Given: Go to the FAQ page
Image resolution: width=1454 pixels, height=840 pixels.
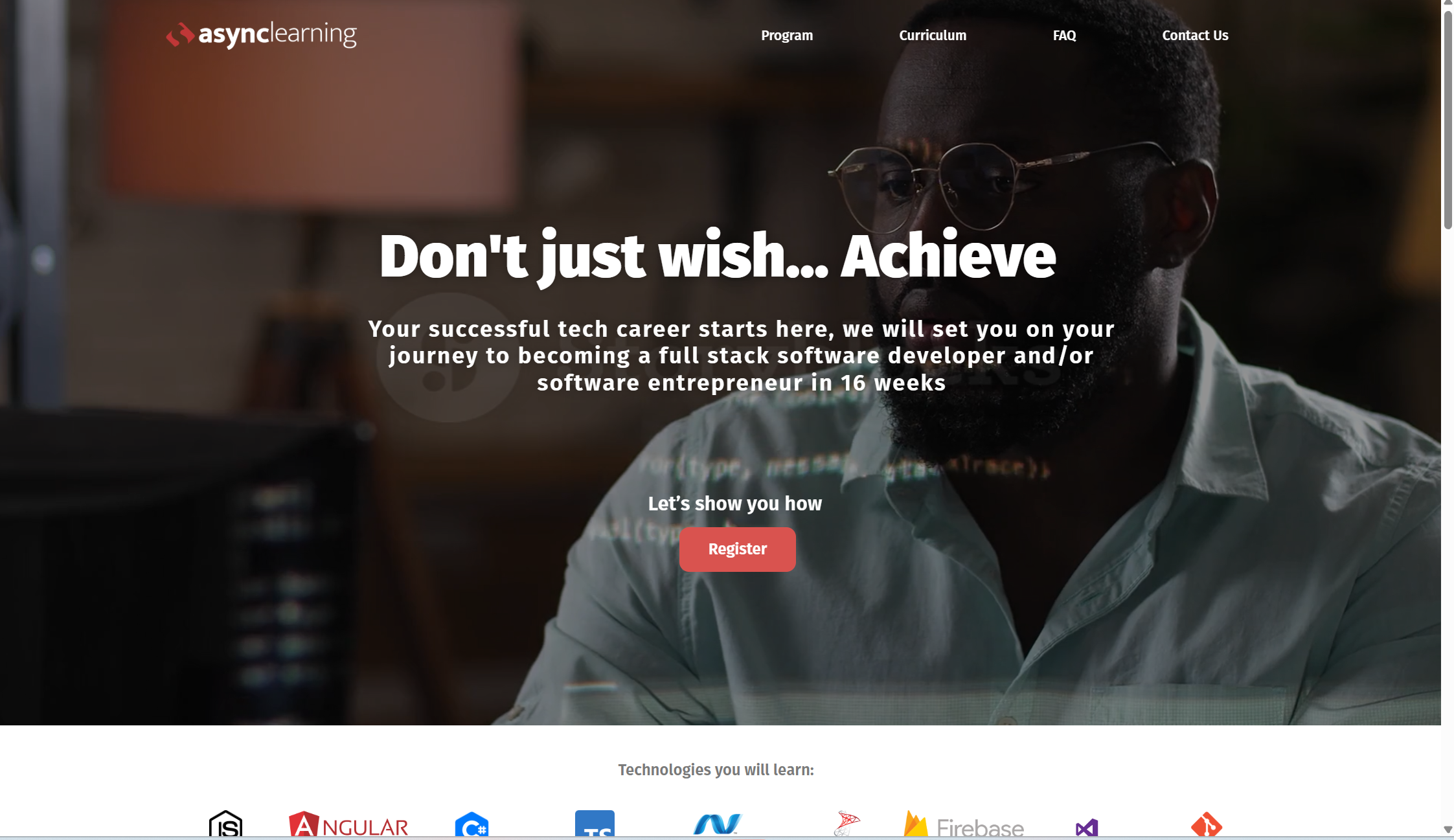Looking at the screenshot, I should tap(1064, 36).
